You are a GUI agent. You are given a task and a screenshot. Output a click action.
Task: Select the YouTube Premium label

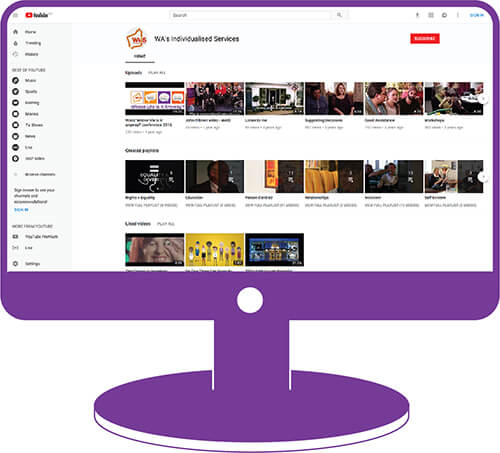(42, 237)
